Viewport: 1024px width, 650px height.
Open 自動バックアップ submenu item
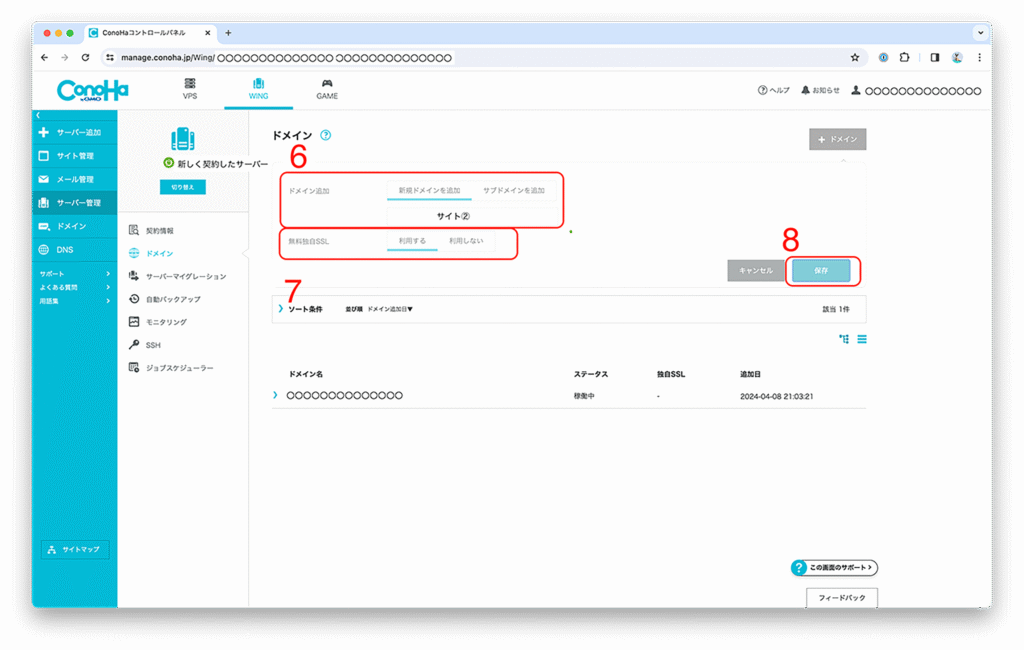(x=165, y=299)
